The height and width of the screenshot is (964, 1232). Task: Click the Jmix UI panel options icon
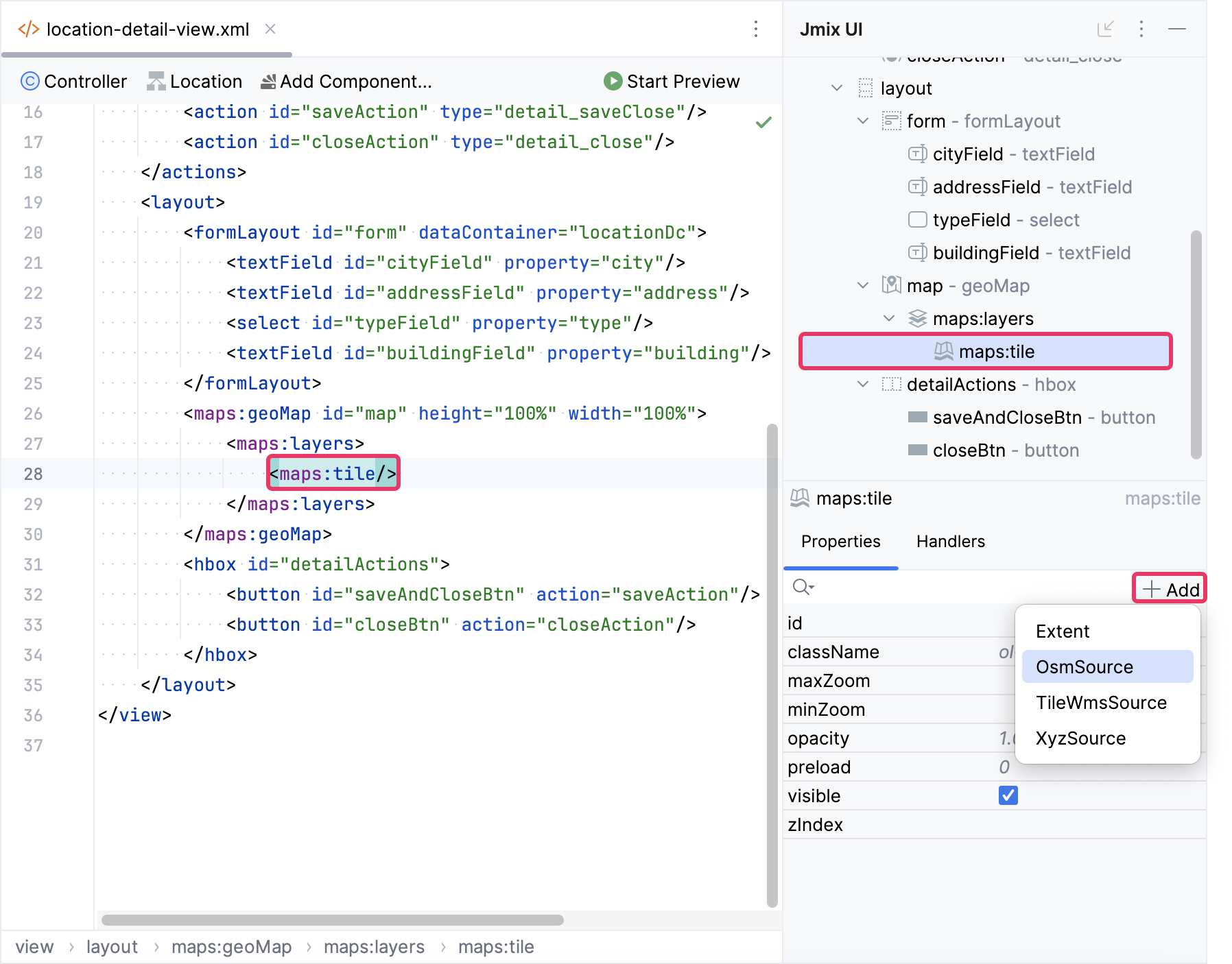click(1141, 29)
